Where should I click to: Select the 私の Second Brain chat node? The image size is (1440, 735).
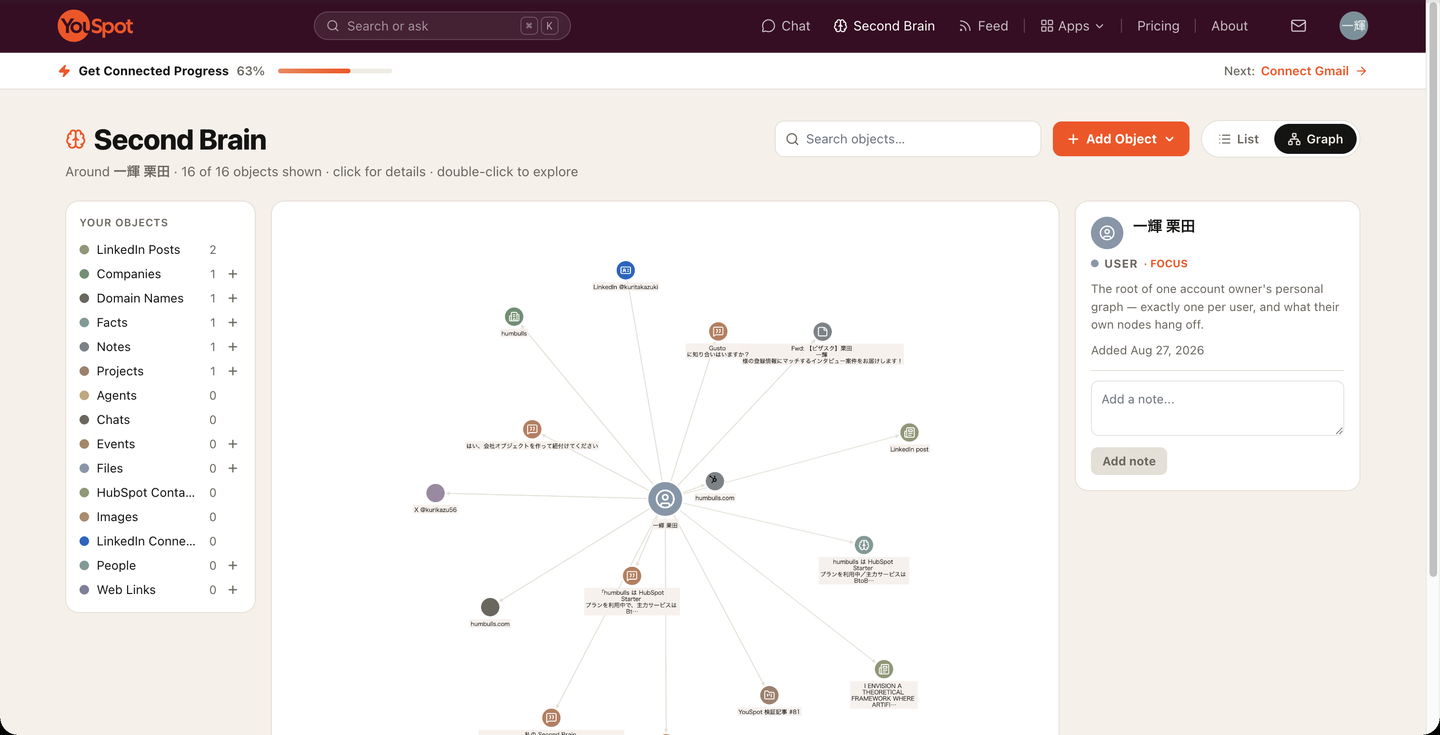551,718
